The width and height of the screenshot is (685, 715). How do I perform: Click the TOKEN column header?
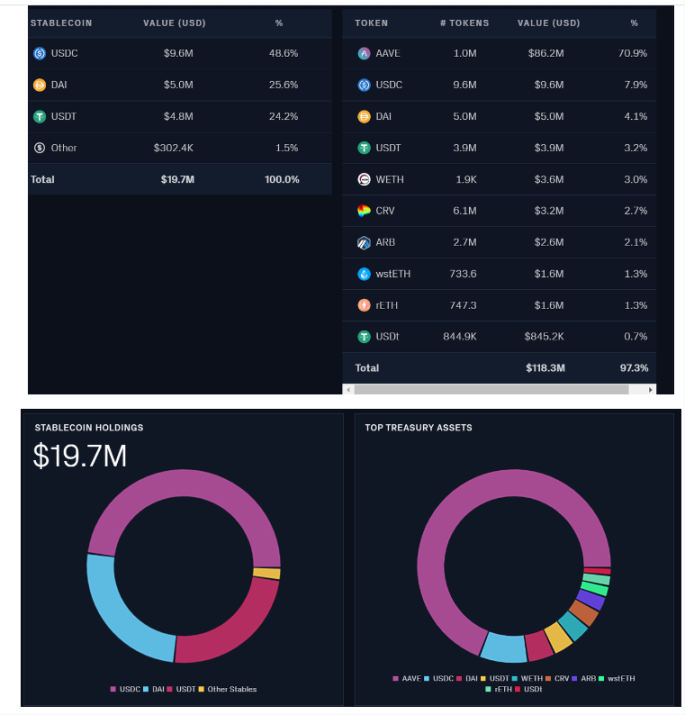coord(372,22)
